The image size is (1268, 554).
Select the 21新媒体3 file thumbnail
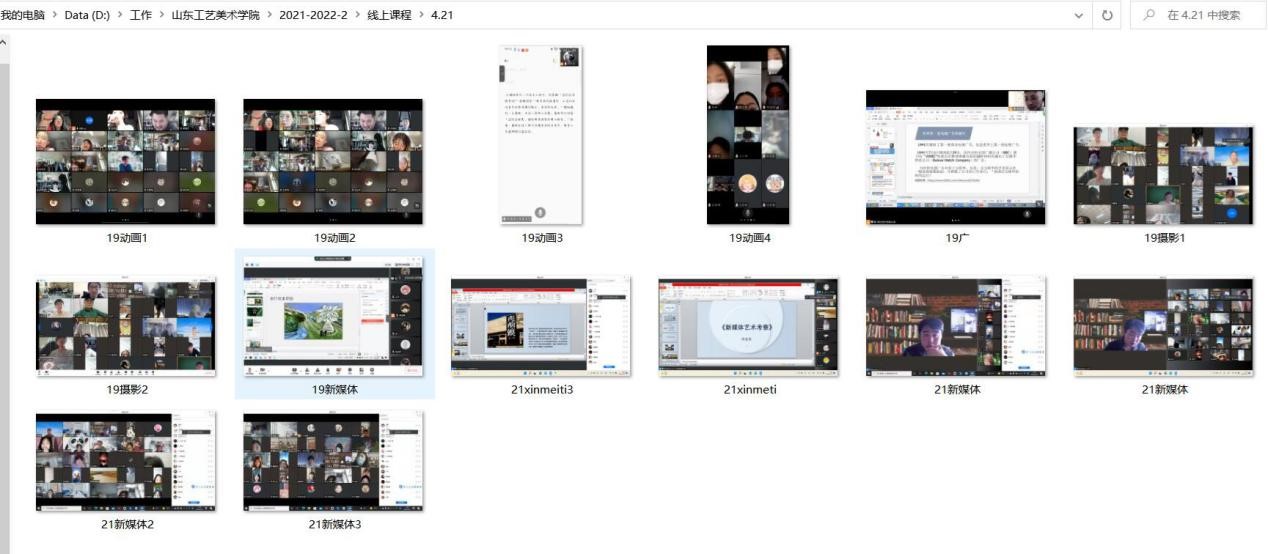(333, 462)
